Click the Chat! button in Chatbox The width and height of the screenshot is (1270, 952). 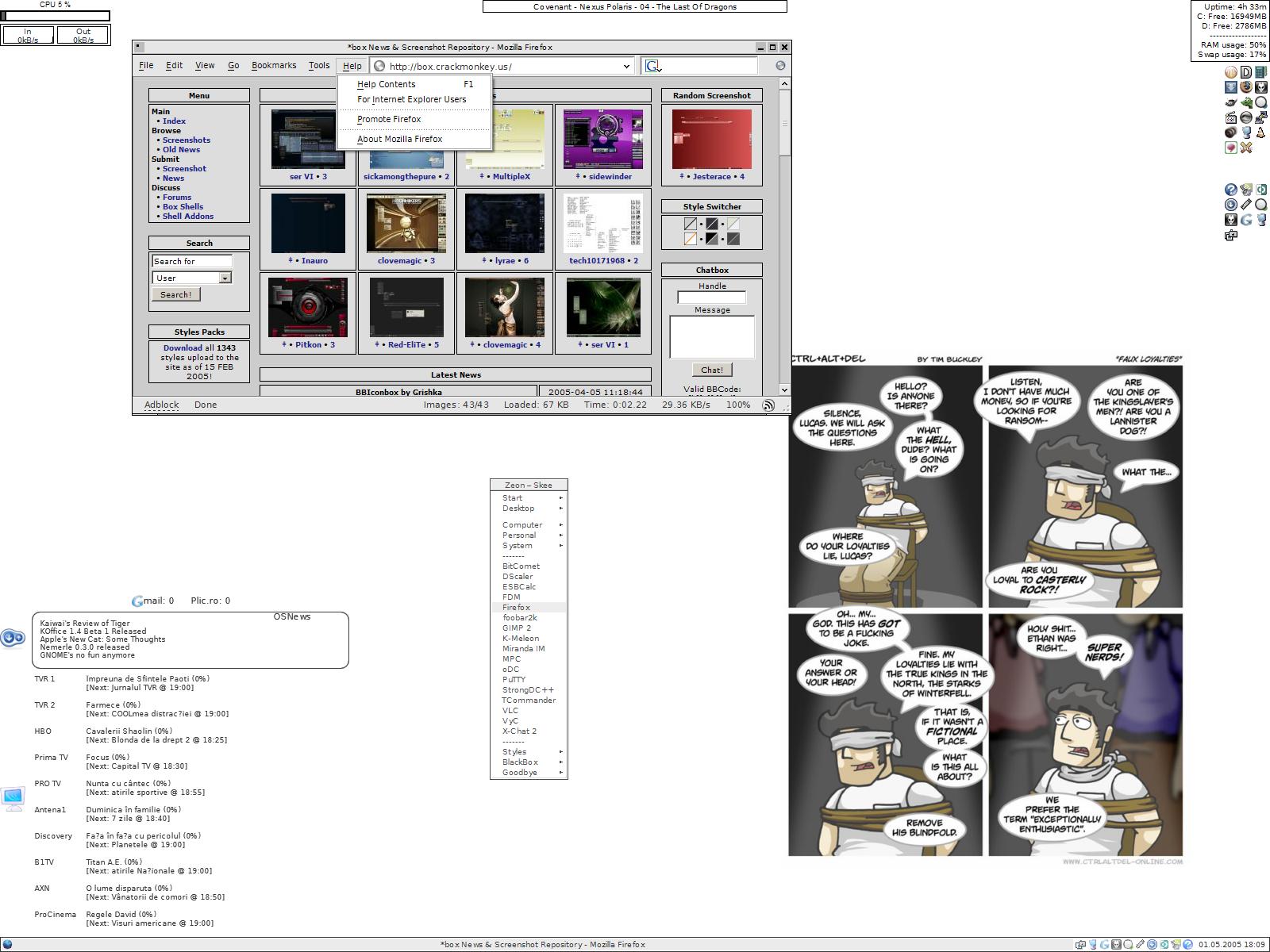click(712, 370)
